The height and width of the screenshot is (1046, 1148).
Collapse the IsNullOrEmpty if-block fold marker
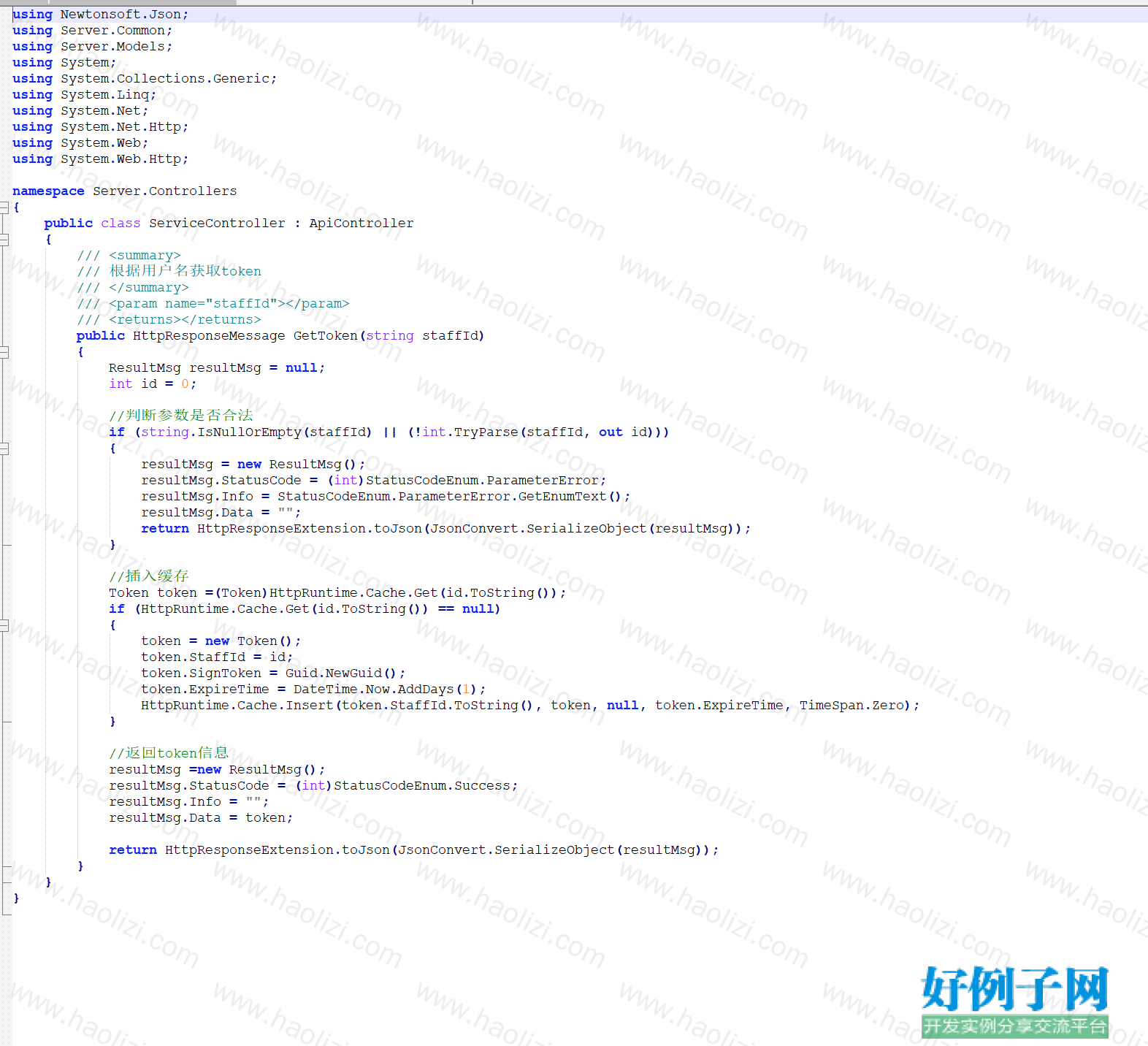coord(4,448)
